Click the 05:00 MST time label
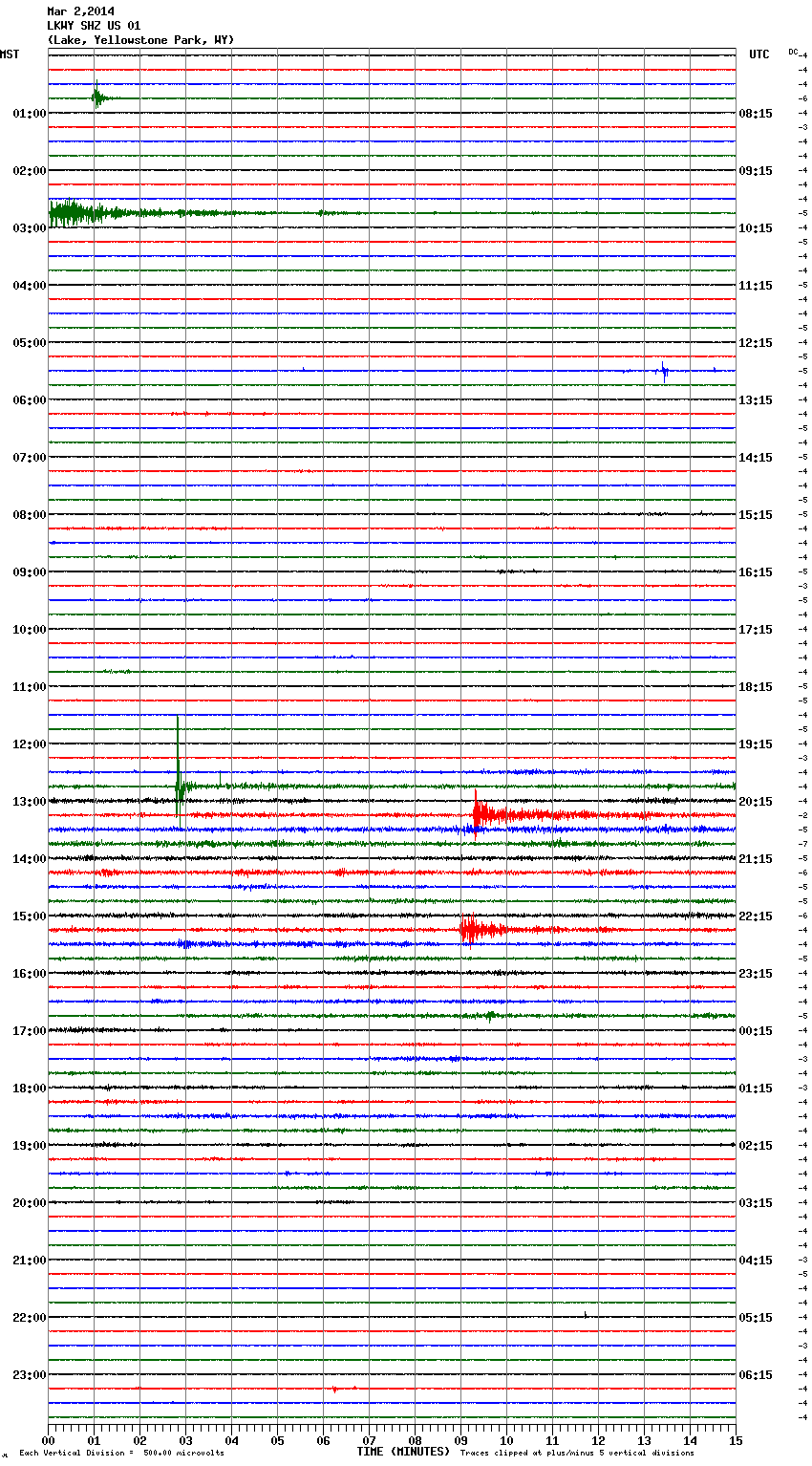This screenshot has height=1466, width=812. [x=30, y=343]
